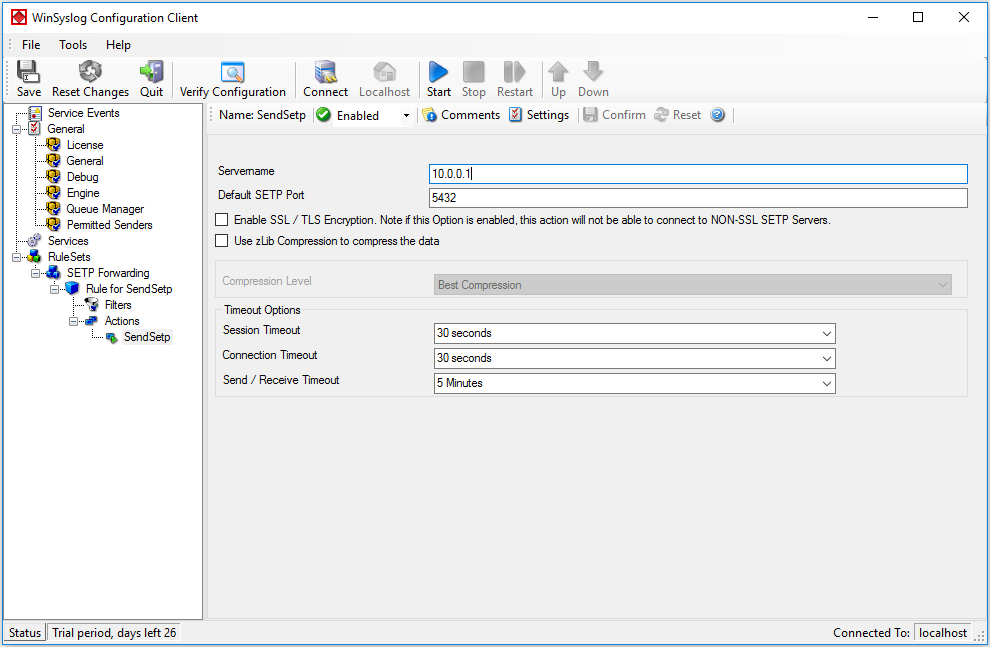The width and height of the screenshot is (990, 647).
Task: Open the Enabled state dropdown
Action: (406, 116)
